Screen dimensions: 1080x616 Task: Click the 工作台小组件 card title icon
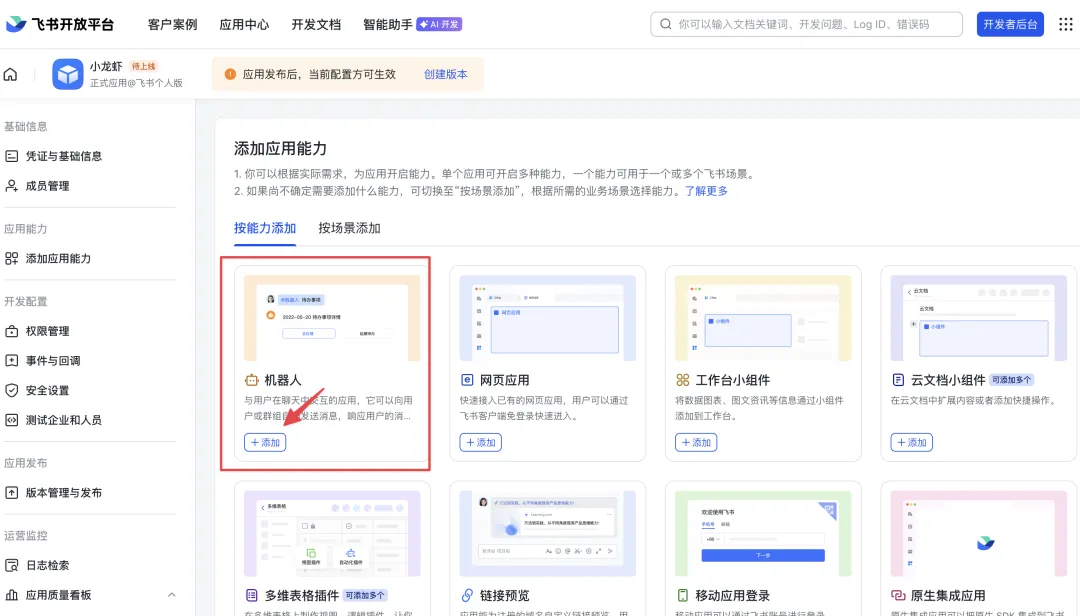pos(683,380)
